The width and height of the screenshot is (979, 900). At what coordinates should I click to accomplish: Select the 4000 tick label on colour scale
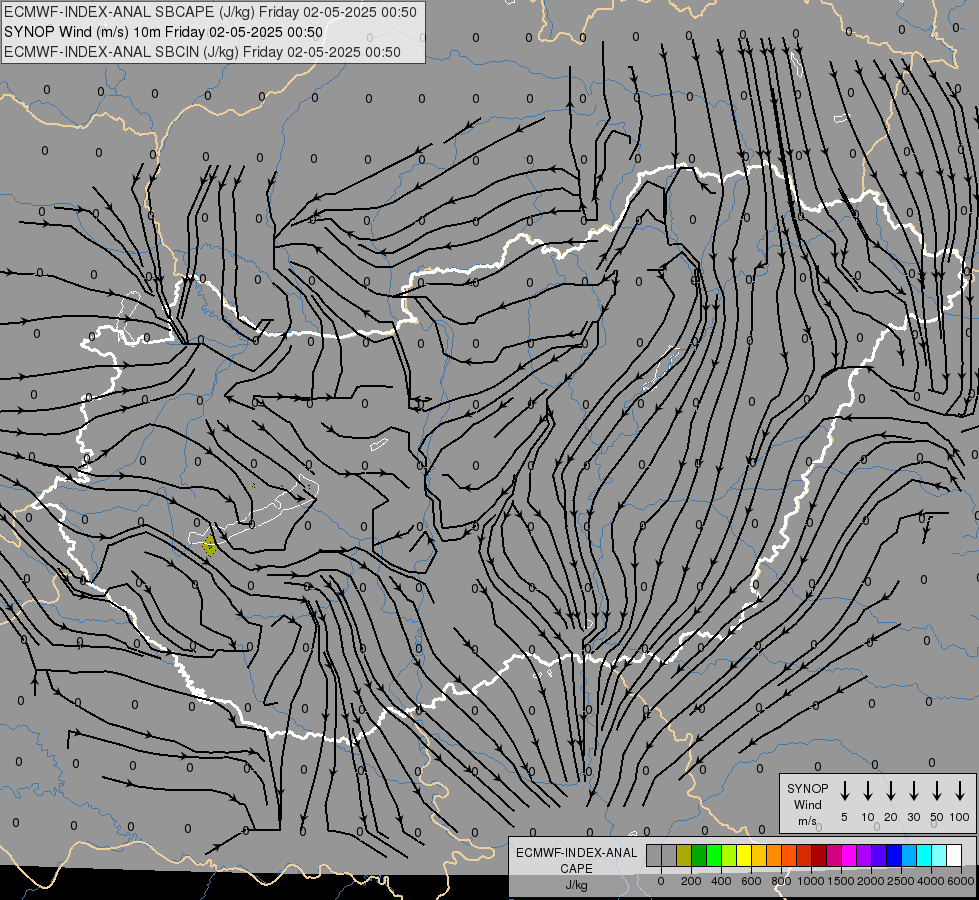(x=931, y=881)
